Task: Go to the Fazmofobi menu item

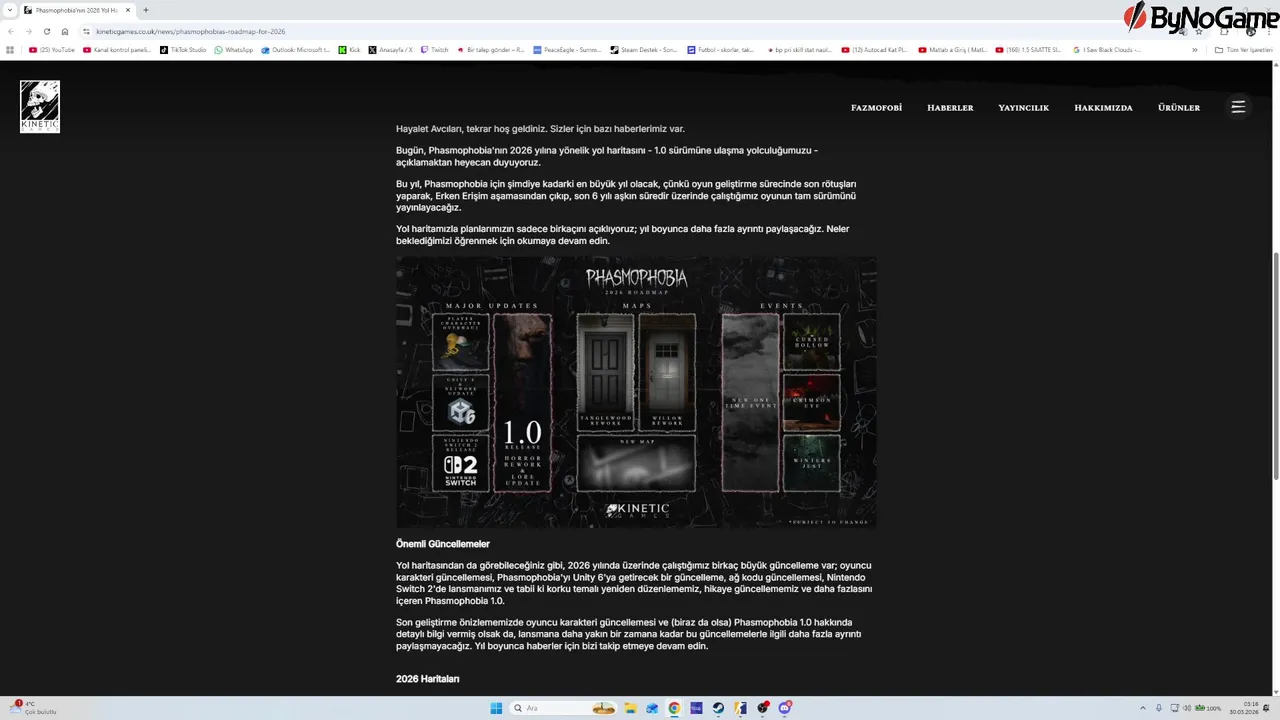Action: [876, 108]
